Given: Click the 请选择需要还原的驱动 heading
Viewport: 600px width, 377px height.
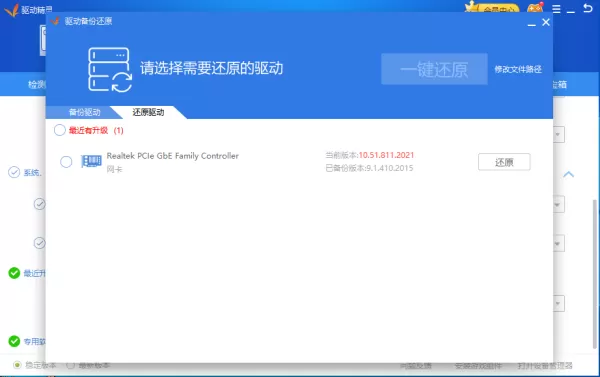Looking at the screenshot, I should click(x=212, y=69).
